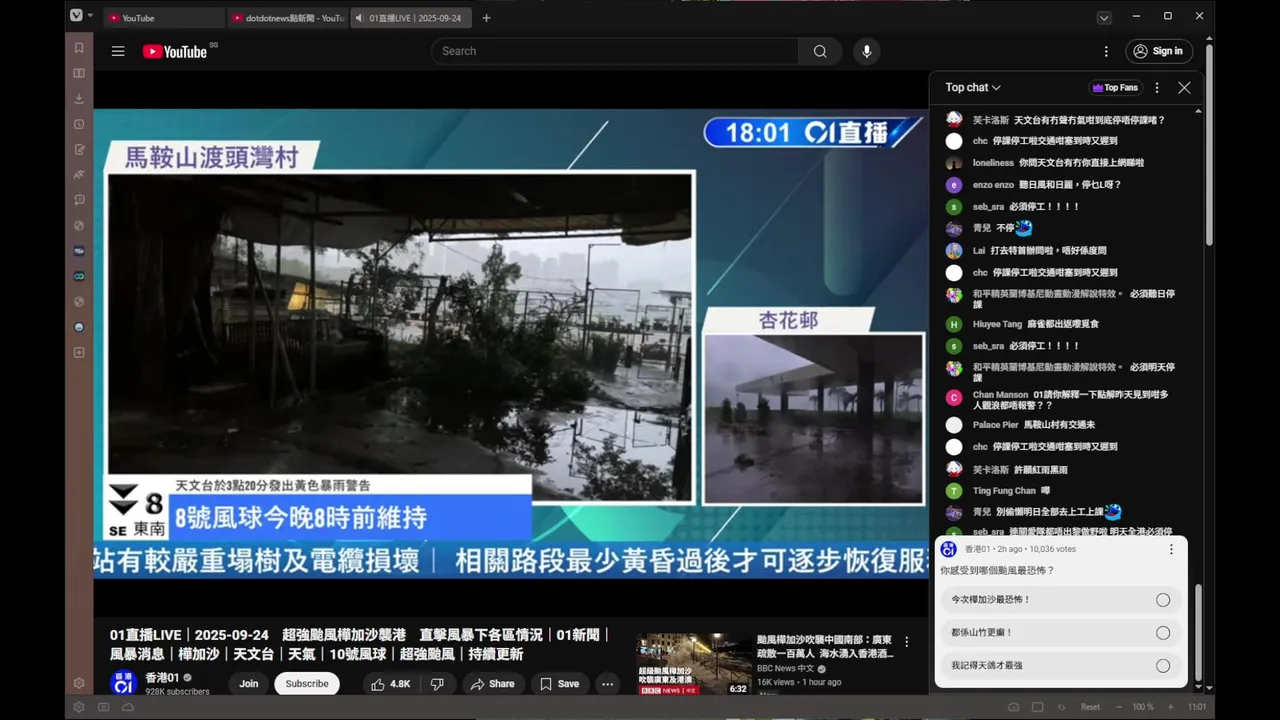
Task: Click chat user Palace Pier
Action: [x=995, y=425]
